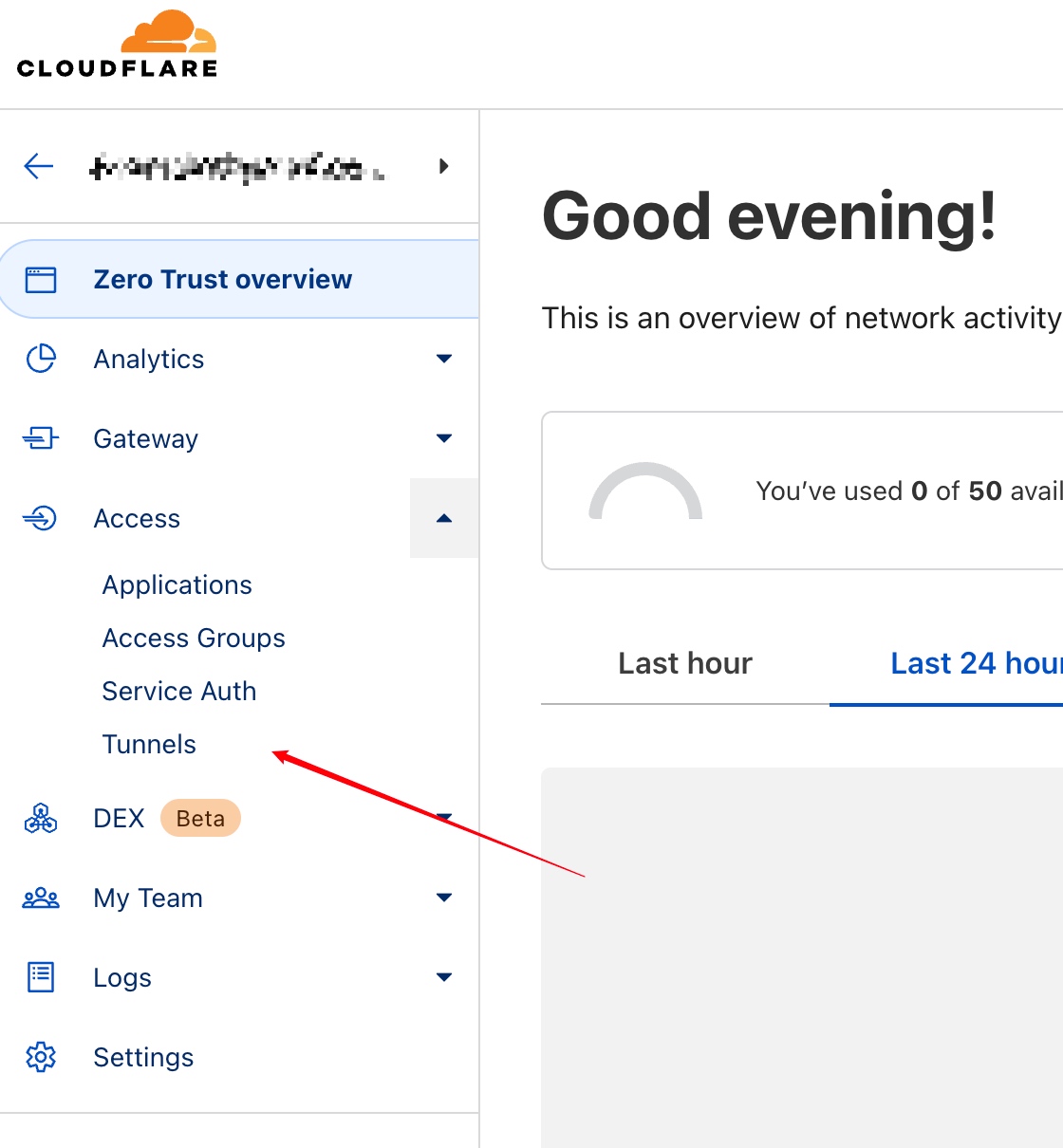The width and height of the screenshot is (1063, 1148).
Task: Expand the Gateway section arrow
Action: point(443,438)
